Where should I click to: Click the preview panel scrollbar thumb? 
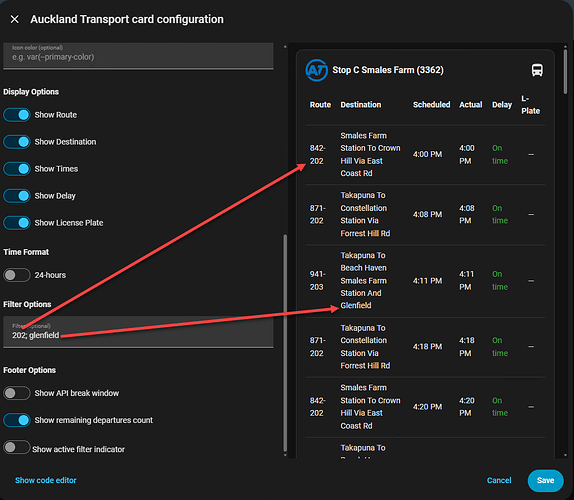coord(565,72)
